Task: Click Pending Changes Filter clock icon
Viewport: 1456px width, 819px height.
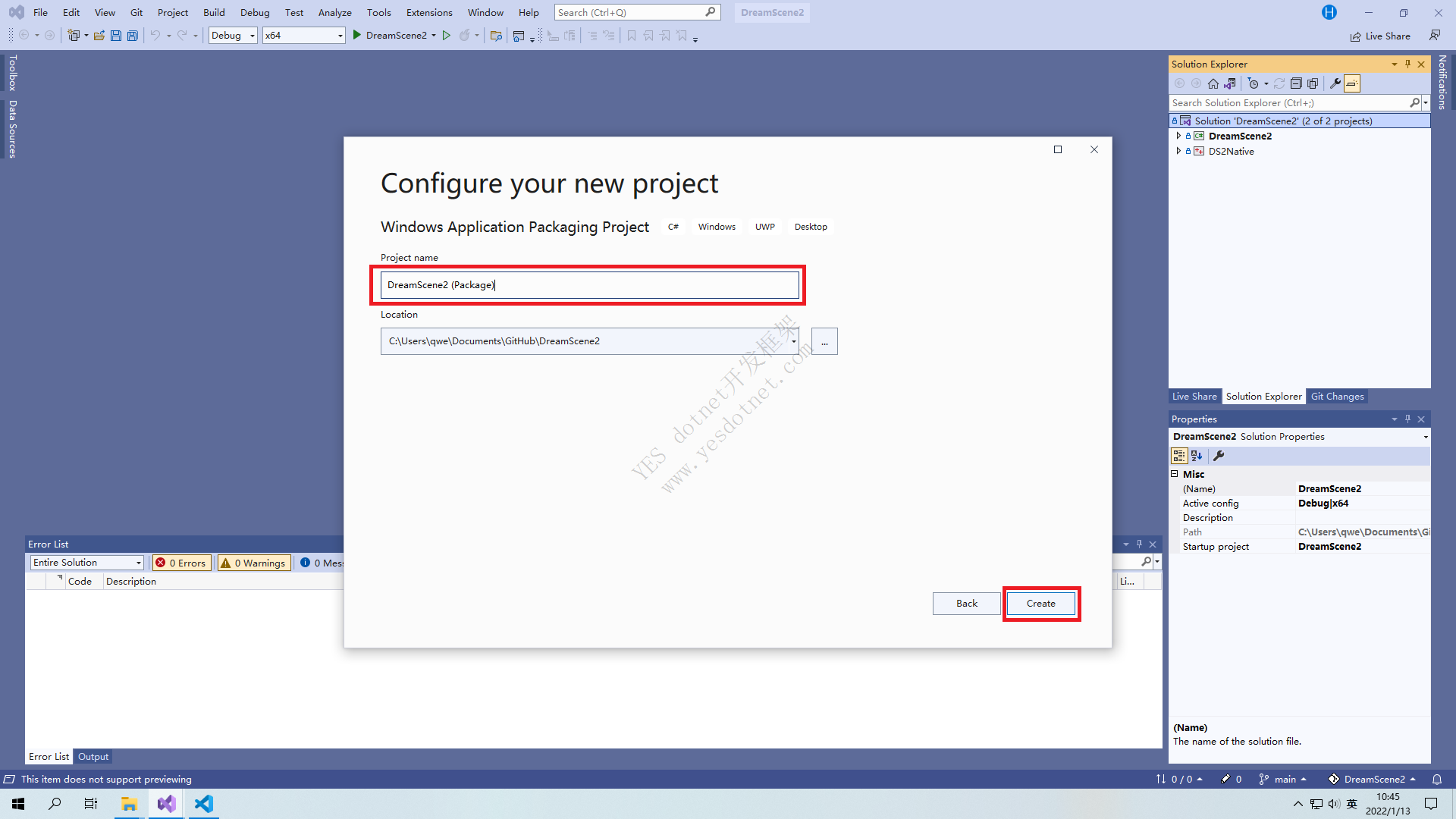Action: click(1254, 83)
